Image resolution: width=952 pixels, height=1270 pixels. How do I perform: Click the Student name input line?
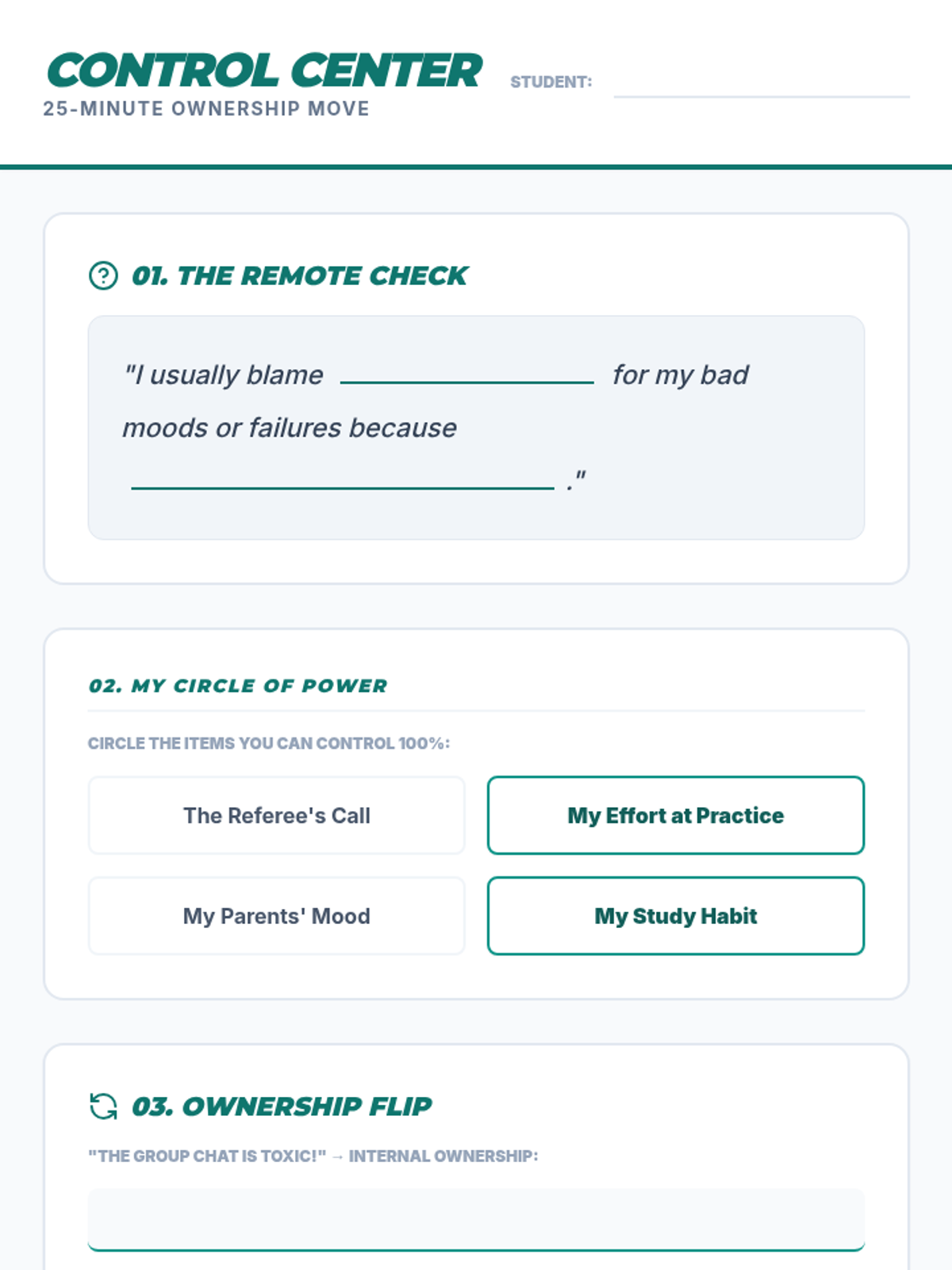point(762,83)
